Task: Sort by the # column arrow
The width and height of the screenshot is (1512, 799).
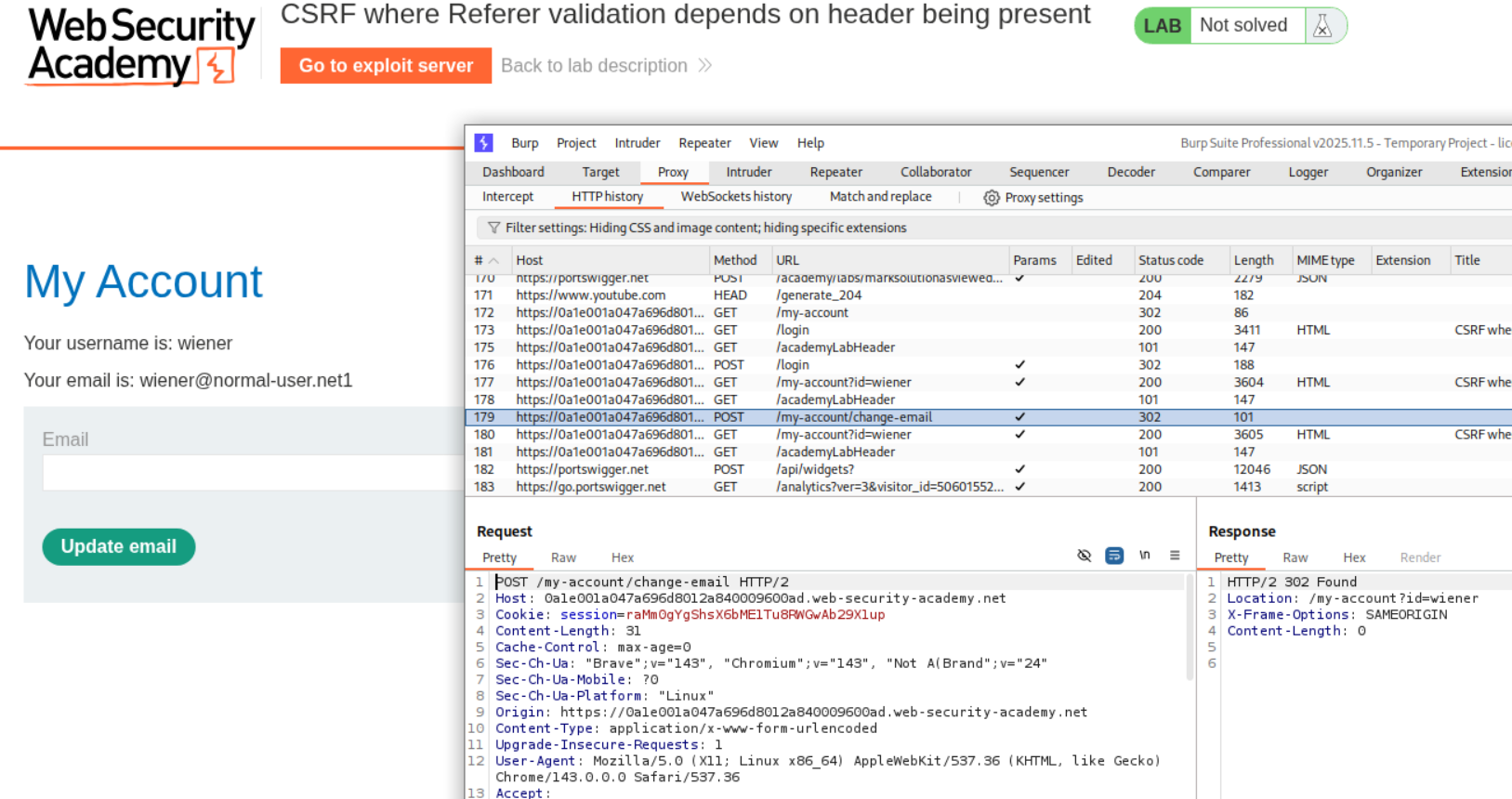Action: (493, 261)
